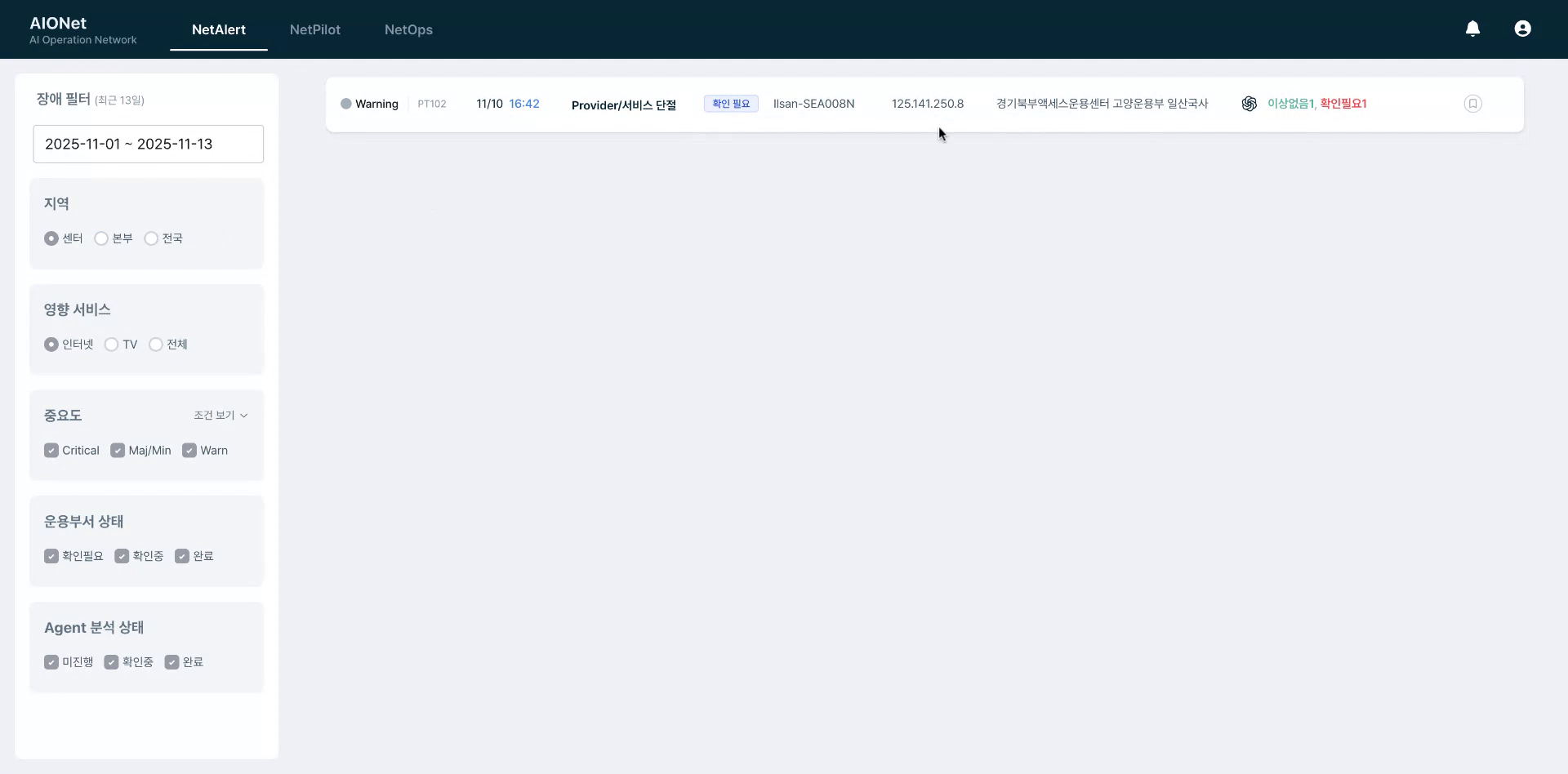The height and width of the screenshot is (774, 1568).
Task: Click the Warning status dot on alert
Action: [x=346, y=104]
